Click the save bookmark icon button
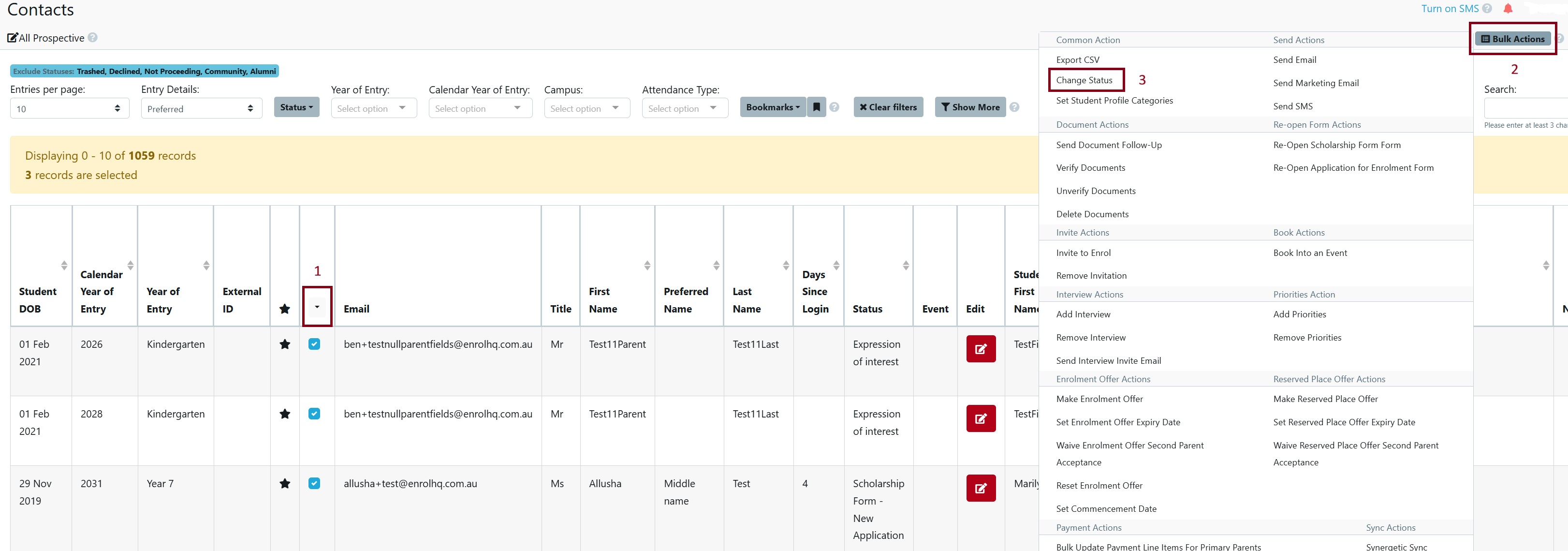Image resolution: width=1568 pixels, height=551 pixels. pos(816,107)
